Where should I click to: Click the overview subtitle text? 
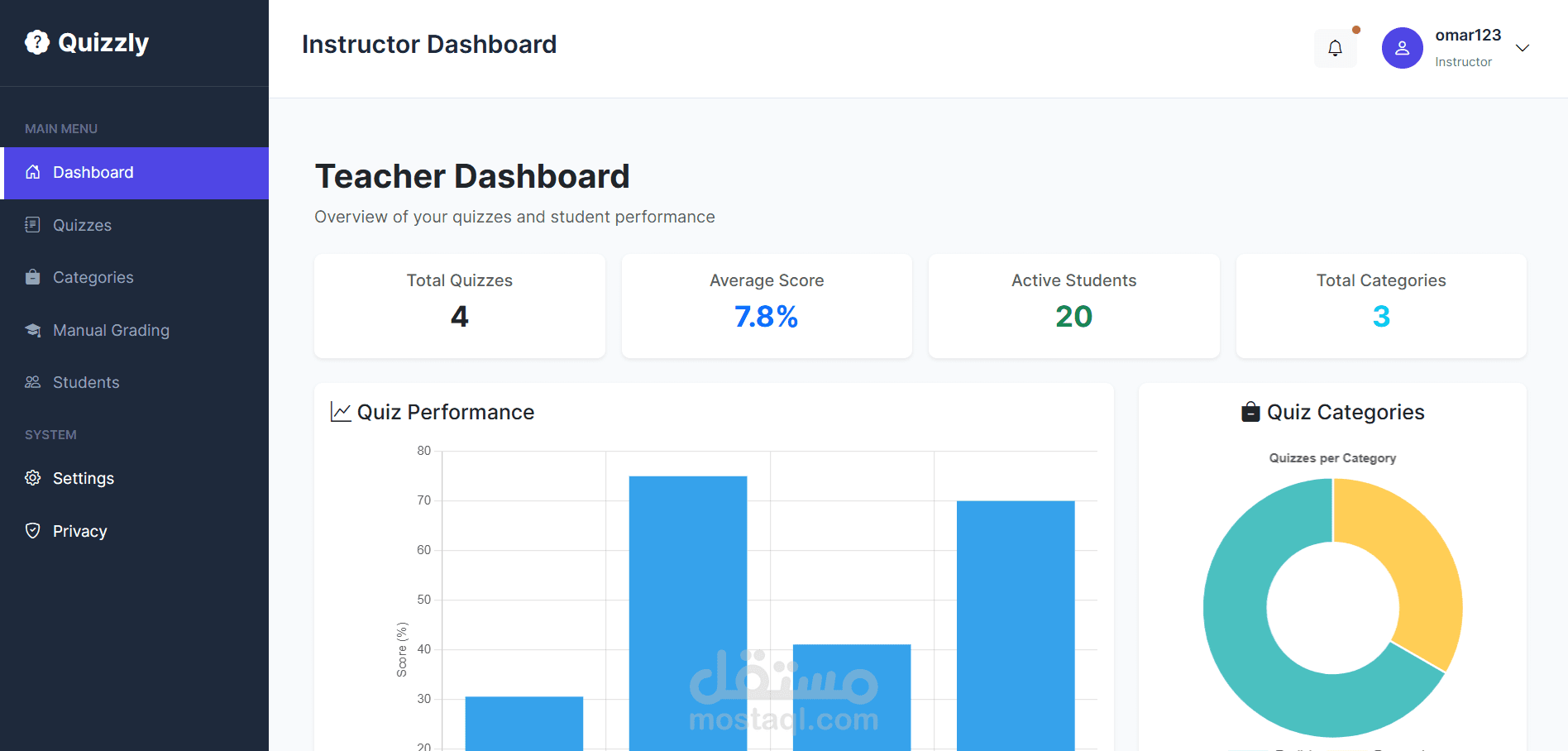[x=514, y=217]
